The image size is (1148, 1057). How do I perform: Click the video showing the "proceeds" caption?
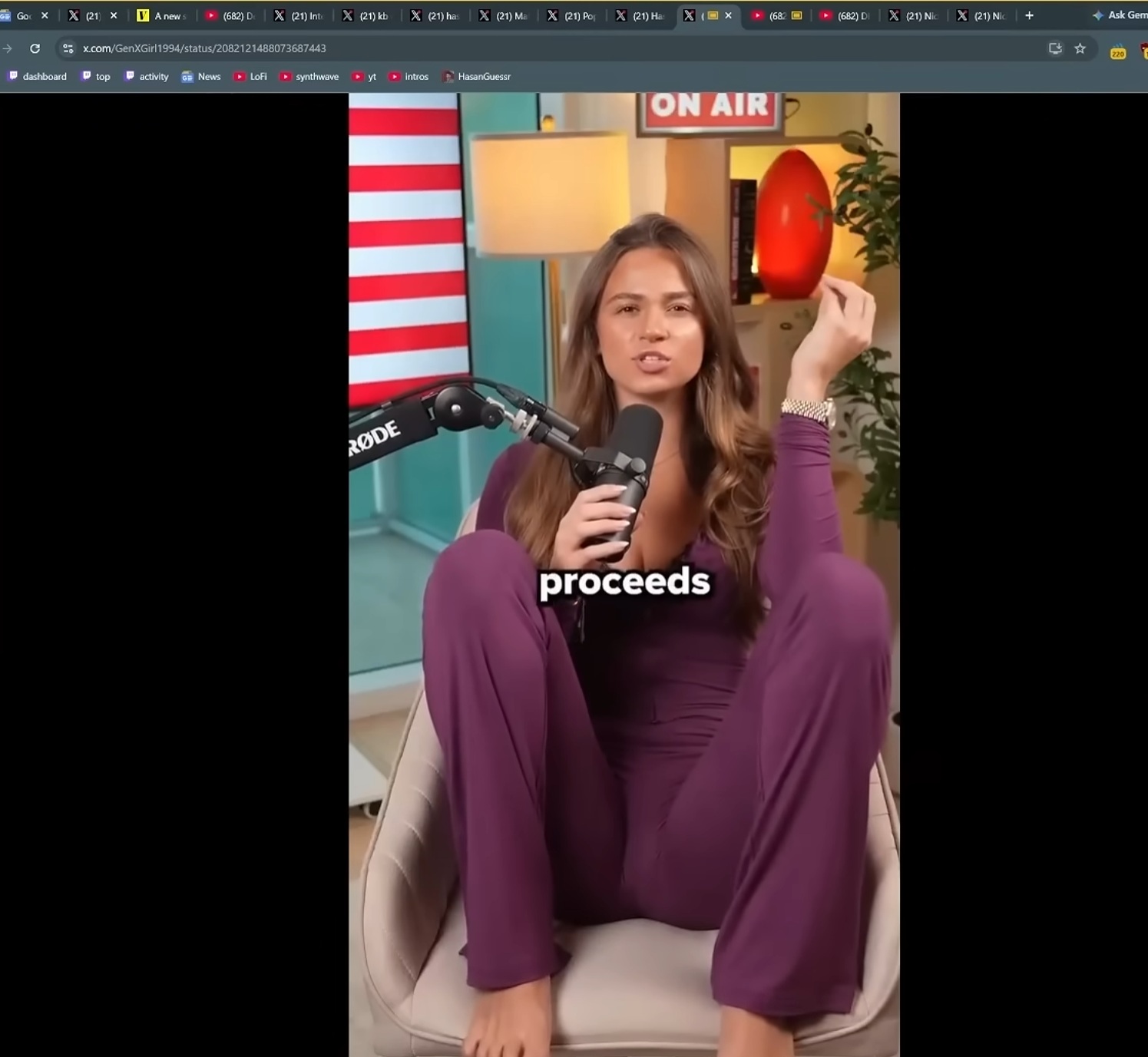point(624,575)
